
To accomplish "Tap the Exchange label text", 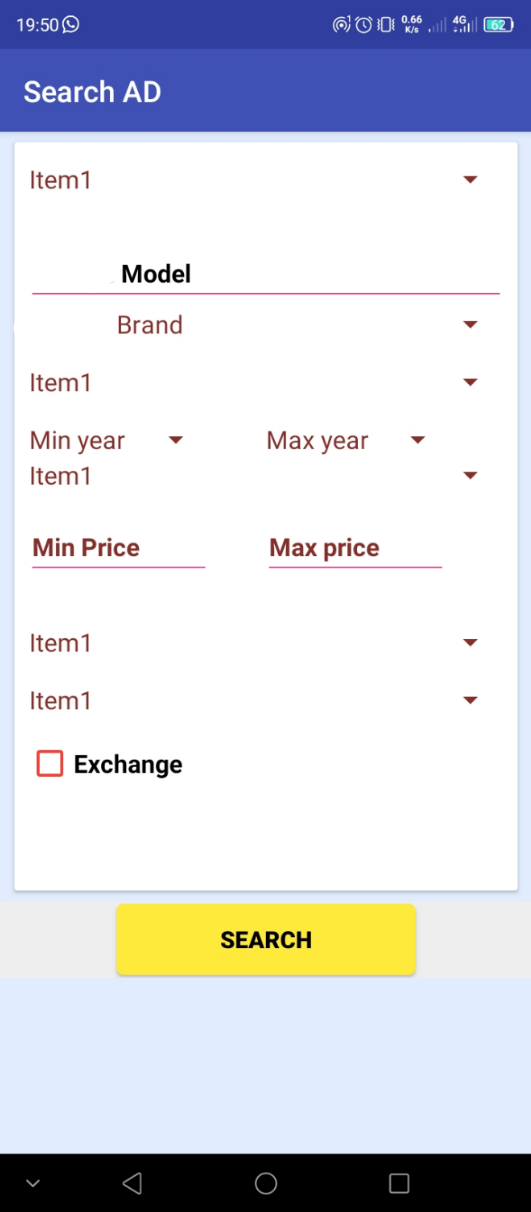I will click(x=128, y=765).
